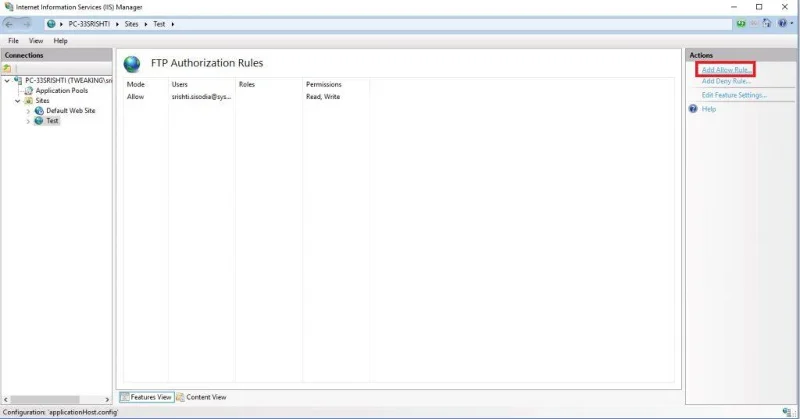The width and height of the screenshot is (800, 419).
Task: Click the Back navigation arrow
Action: point(9,24)
